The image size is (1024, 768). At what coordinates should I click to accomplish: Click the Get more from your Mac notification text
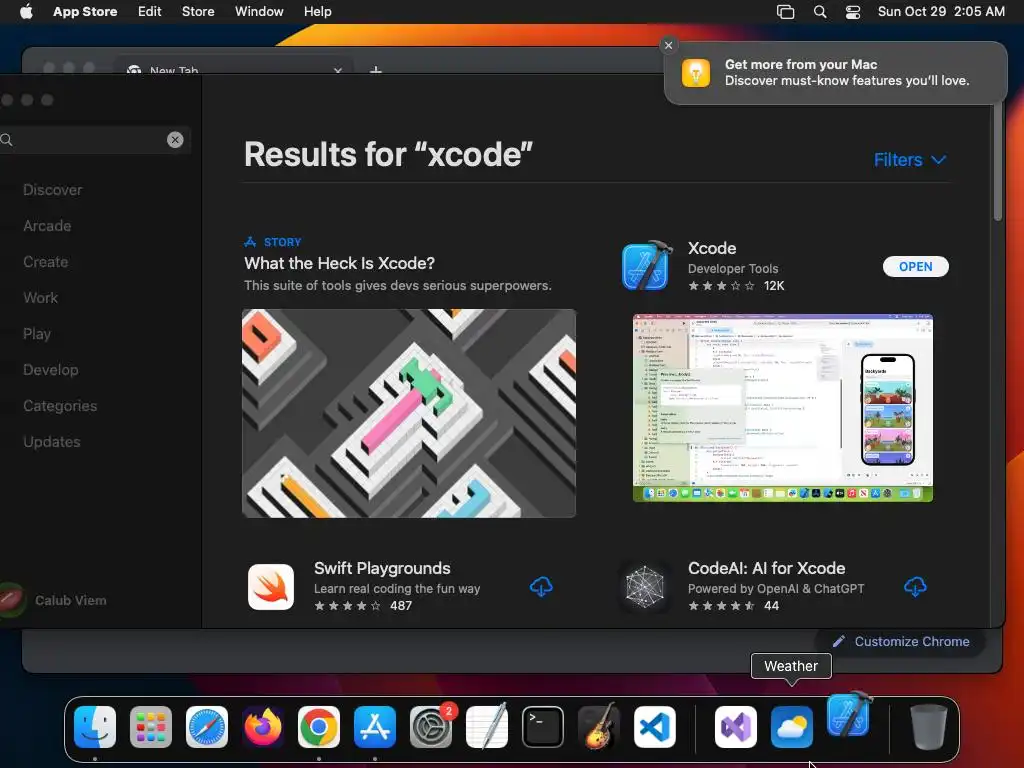tap(847, 72)
